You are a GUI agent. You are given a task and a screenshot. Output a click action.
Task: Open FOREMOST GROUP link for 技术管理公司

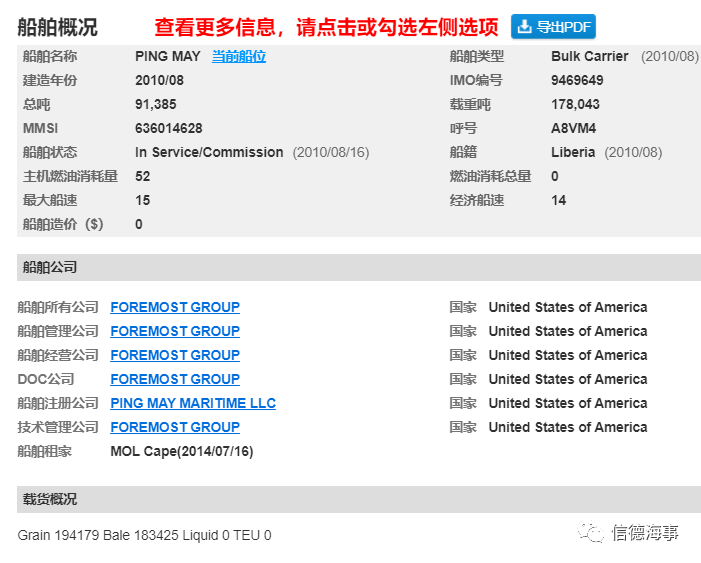[x=175, y=427]
